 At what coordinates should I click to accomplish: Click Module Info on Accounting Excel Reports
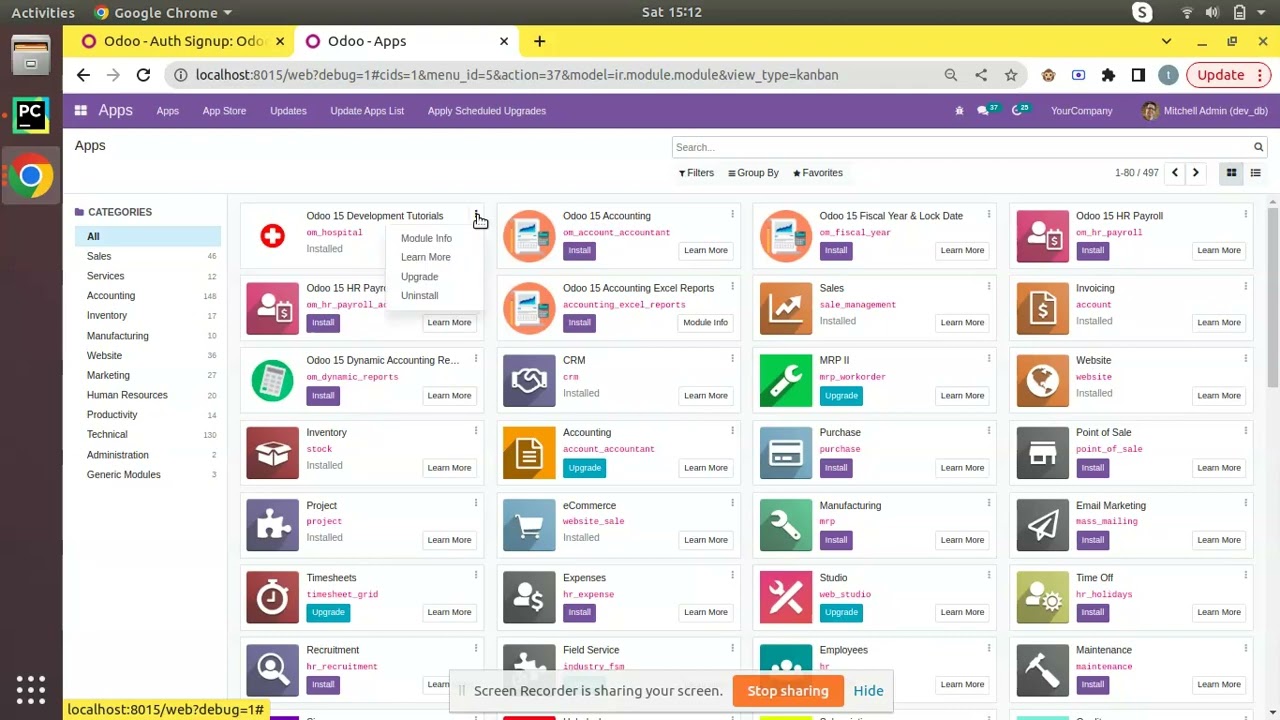(706, 322)
